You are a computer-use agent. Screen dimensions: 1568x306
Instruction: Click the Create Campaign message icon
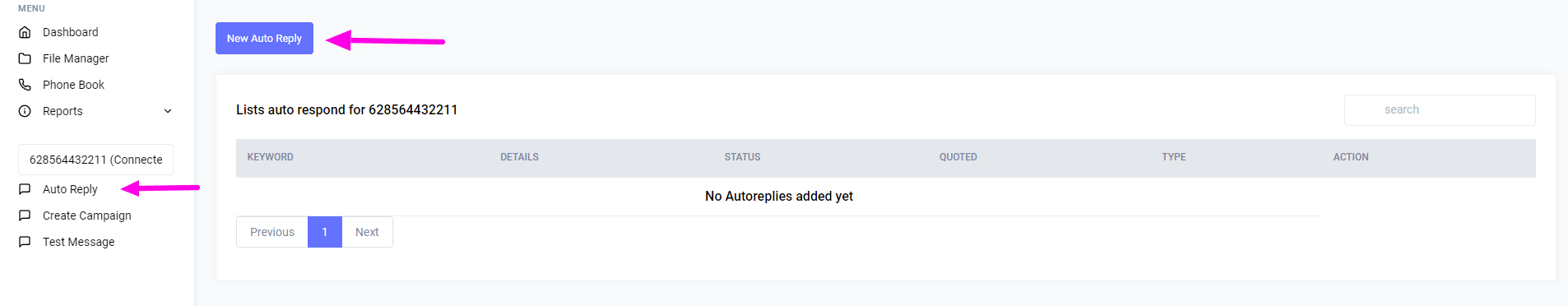25,216
